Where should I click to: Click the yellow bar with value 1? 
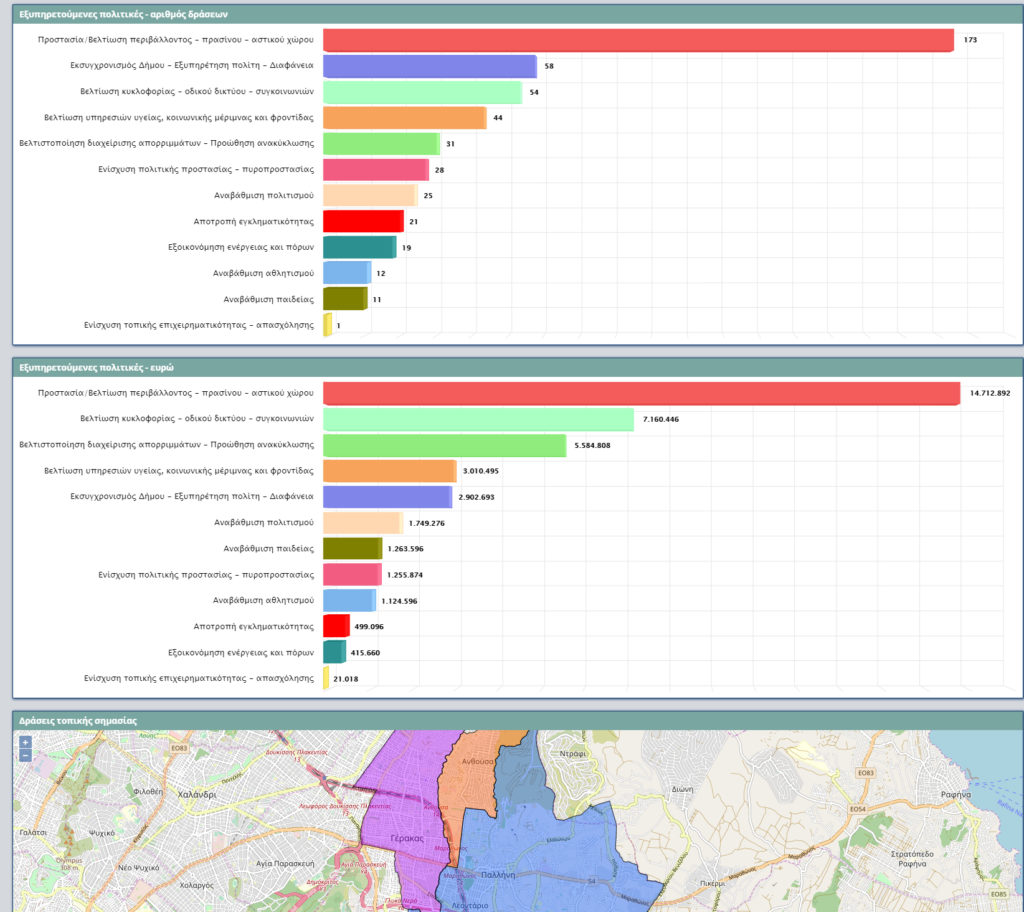327,325
